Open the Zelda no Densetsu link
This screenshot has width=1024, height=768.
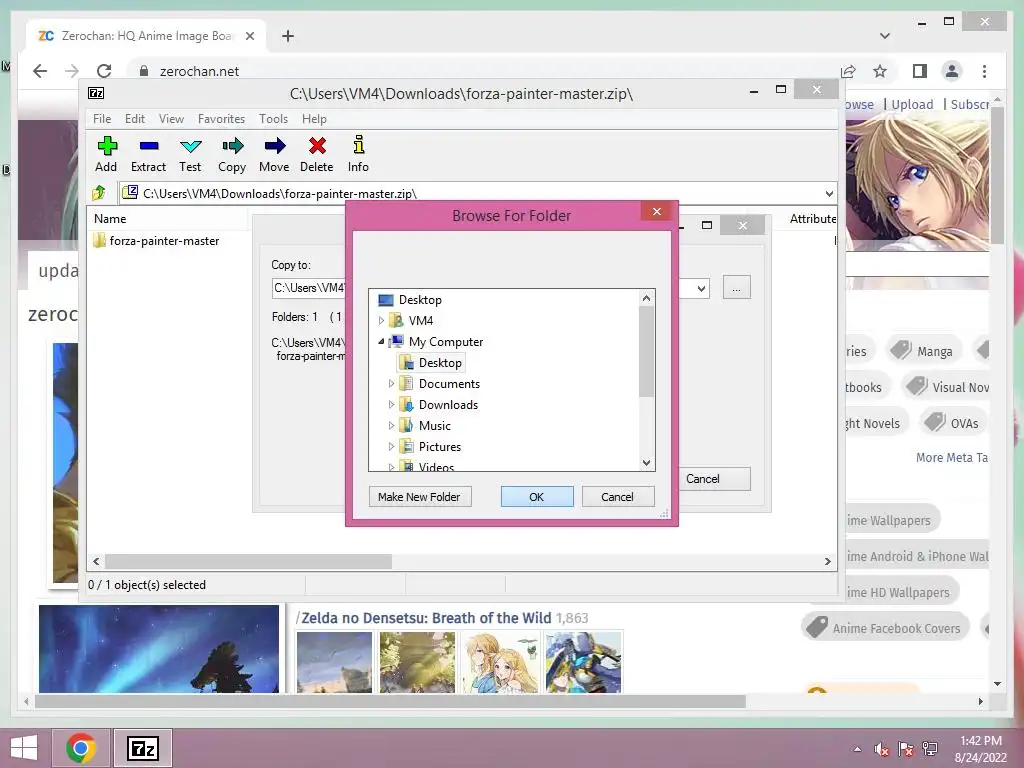coord(426,618)
